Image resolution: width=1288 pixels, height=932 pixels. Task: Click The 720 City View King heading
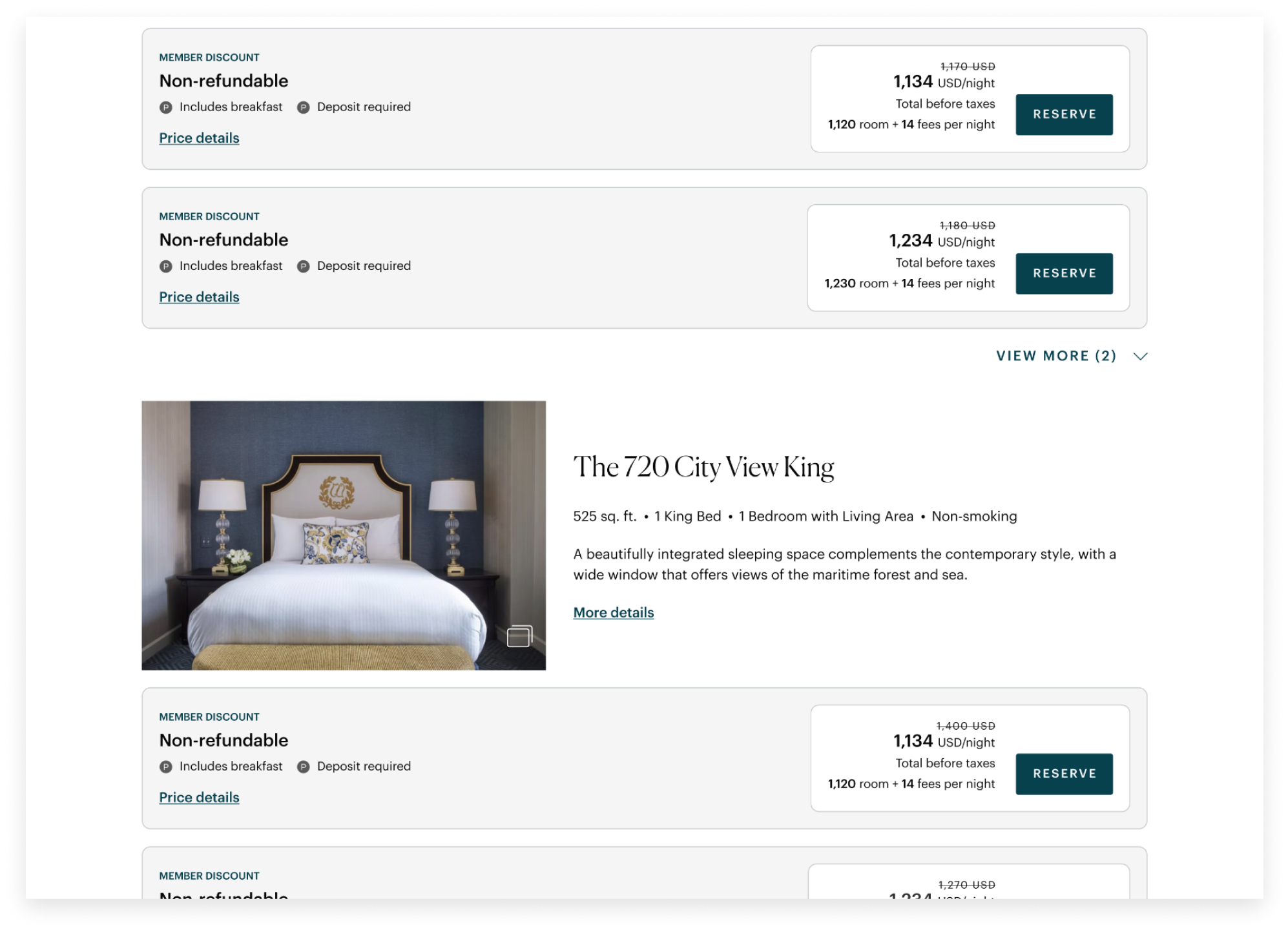[703, 467]
